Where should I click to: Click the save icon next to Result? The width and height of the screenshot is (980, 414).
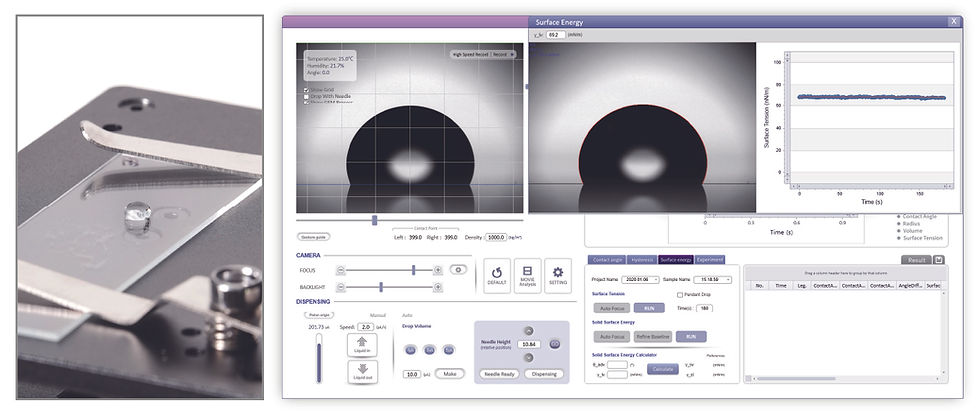tap(939, 260)
